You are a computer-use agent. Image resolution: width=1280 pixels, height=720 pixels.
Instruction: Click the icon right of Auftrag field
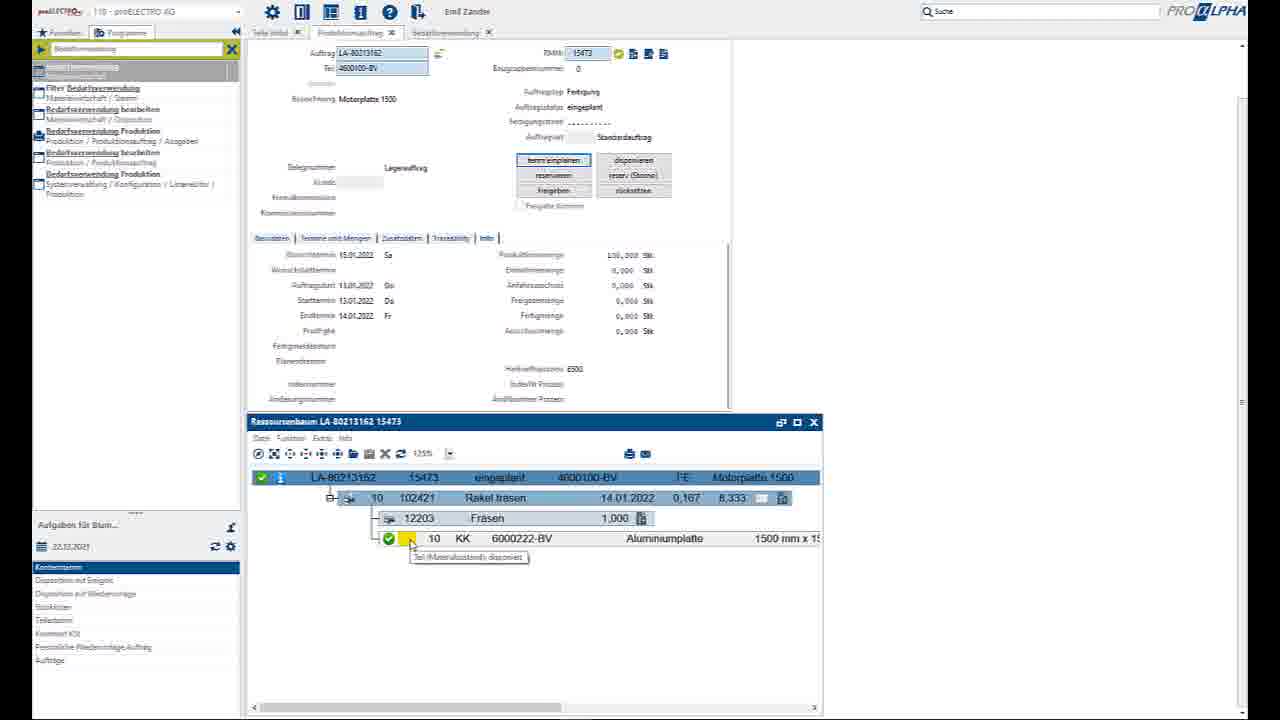coord(438,54)
